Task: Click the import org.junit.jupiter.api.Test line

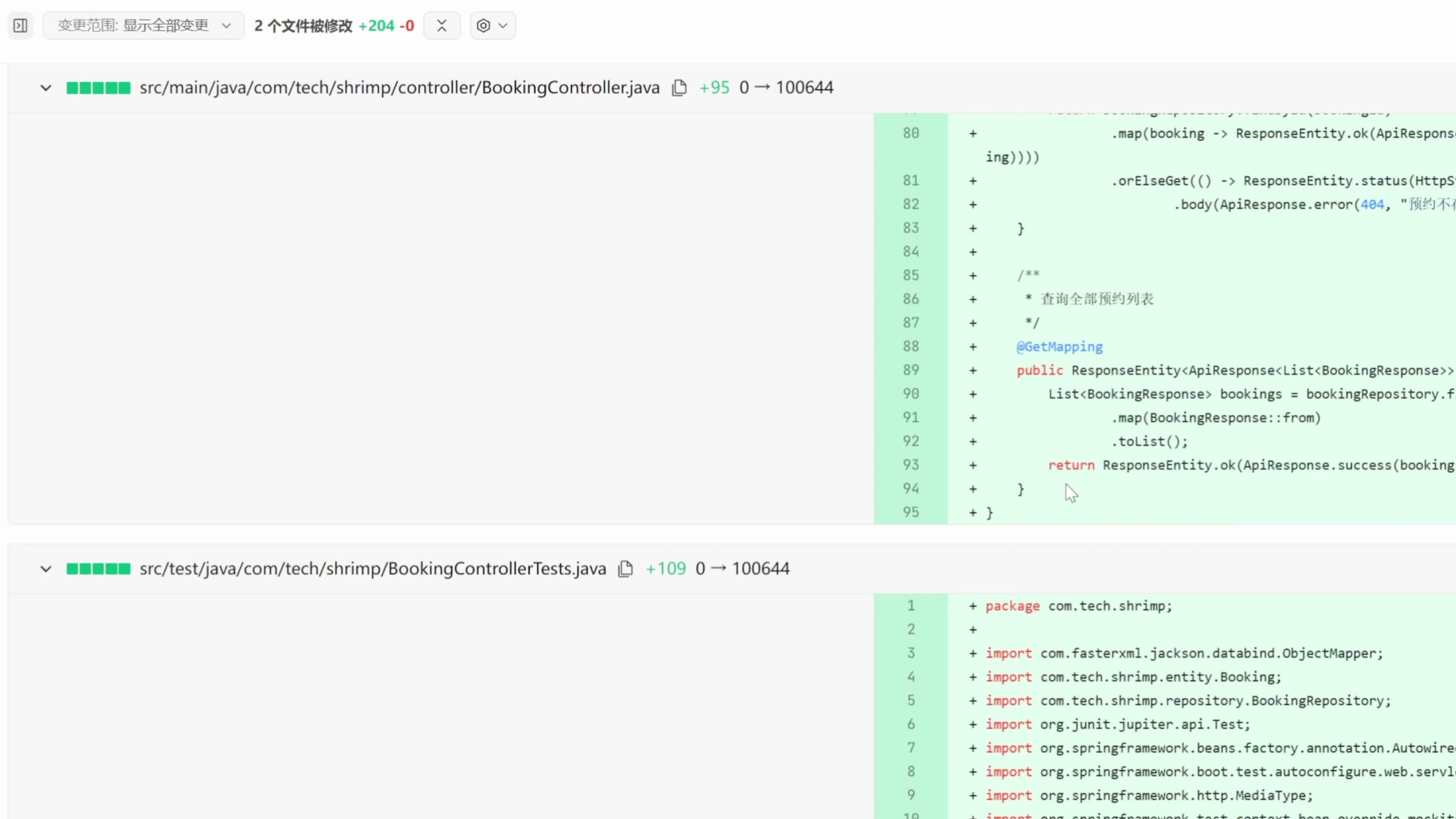Action: click(x=1118, y=725)
